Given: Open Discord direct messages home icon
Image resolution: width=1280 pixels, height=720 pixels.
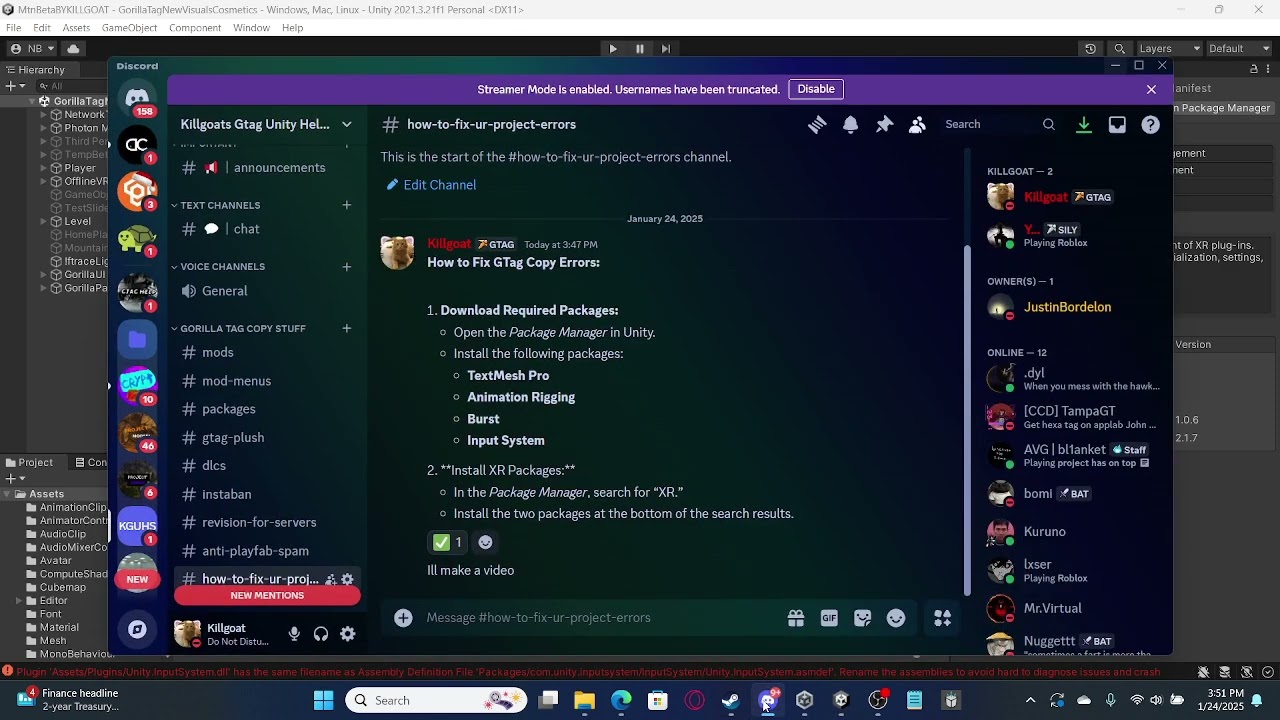Looking at the screenshot, I should (137, 98).
